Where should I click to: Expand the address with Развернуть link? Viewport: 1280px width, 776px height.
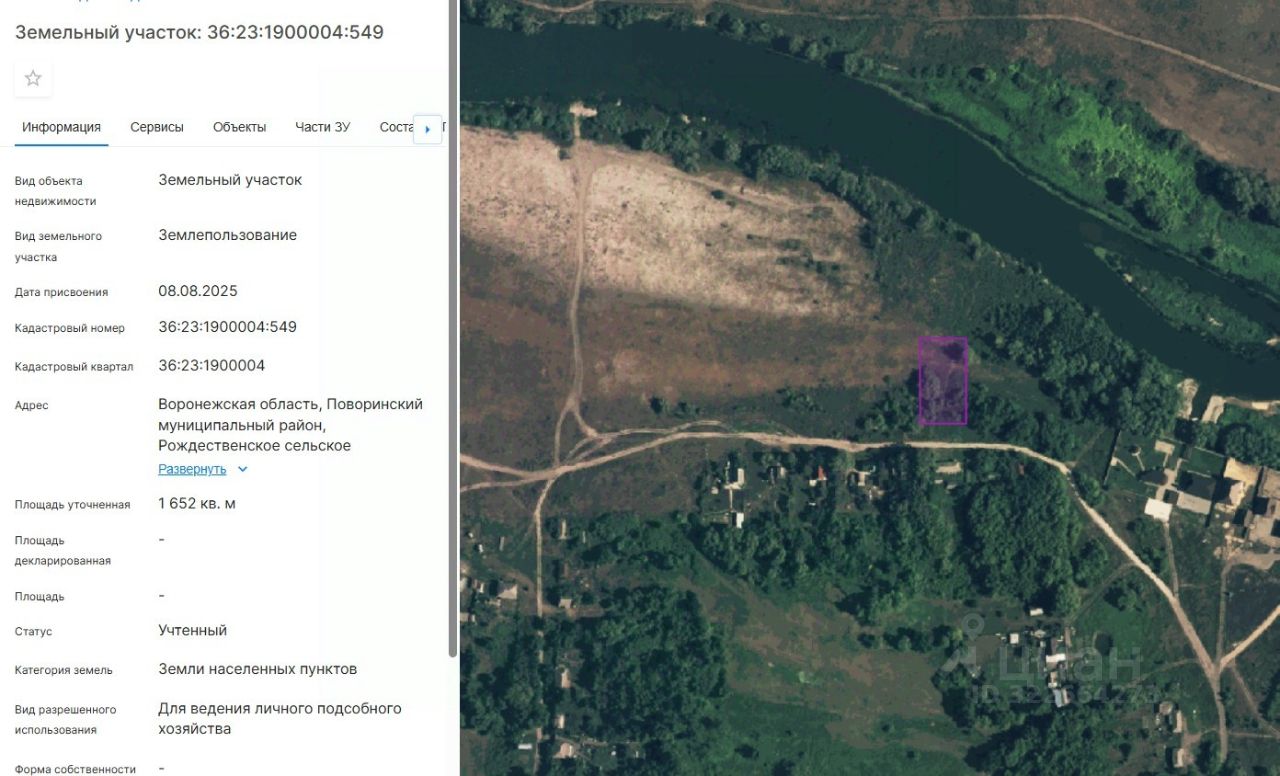point(192,469)
